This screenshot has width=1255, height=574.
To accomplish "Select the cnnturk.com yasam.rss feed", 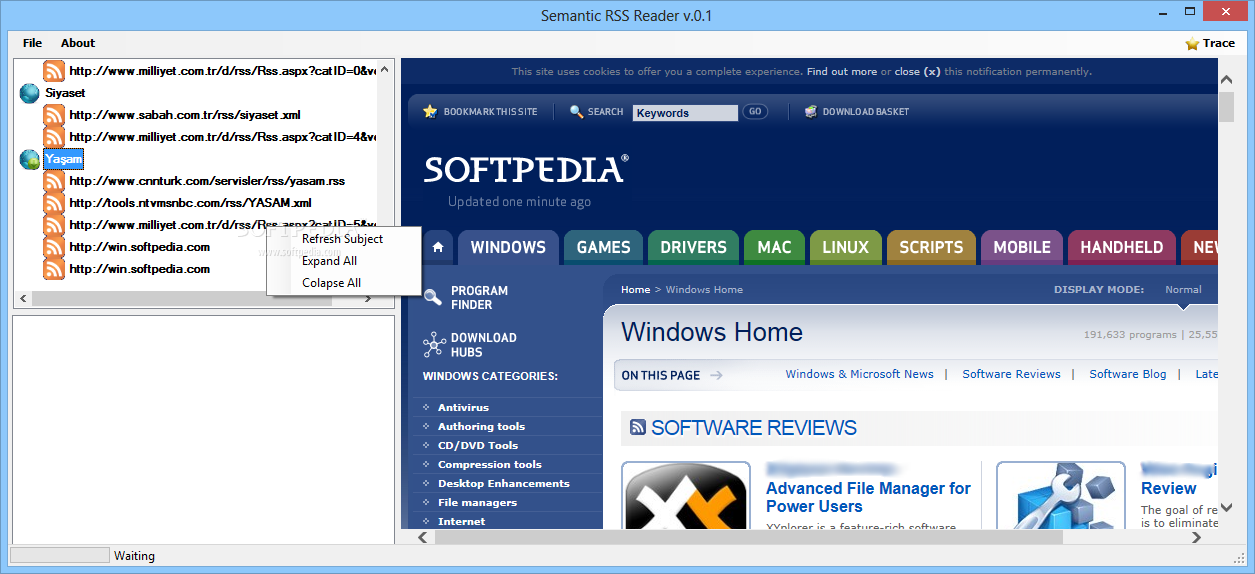I will (207, 181).
